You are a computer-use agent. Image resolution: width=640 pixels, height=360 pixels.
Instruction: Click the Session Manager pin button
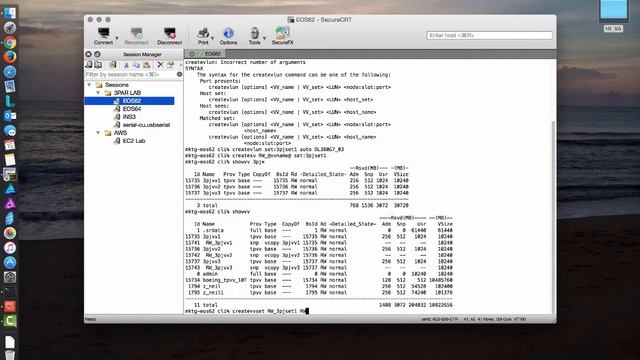pyautogui.click(x=97, y=54)
